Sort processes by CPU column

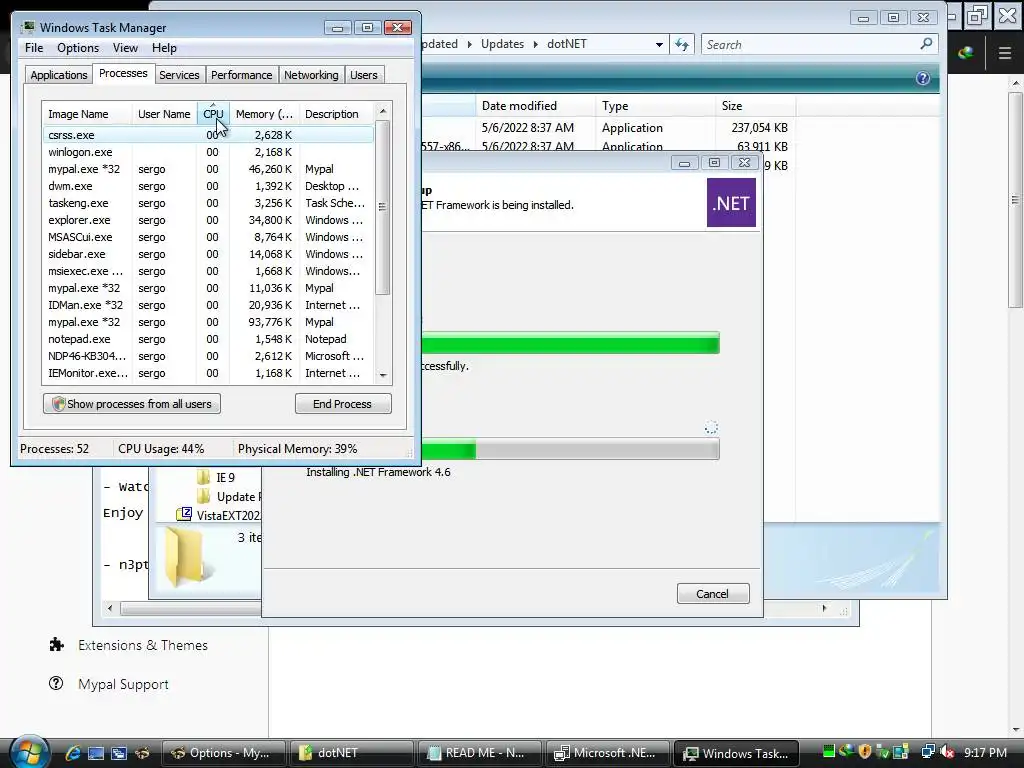(214, 114)
